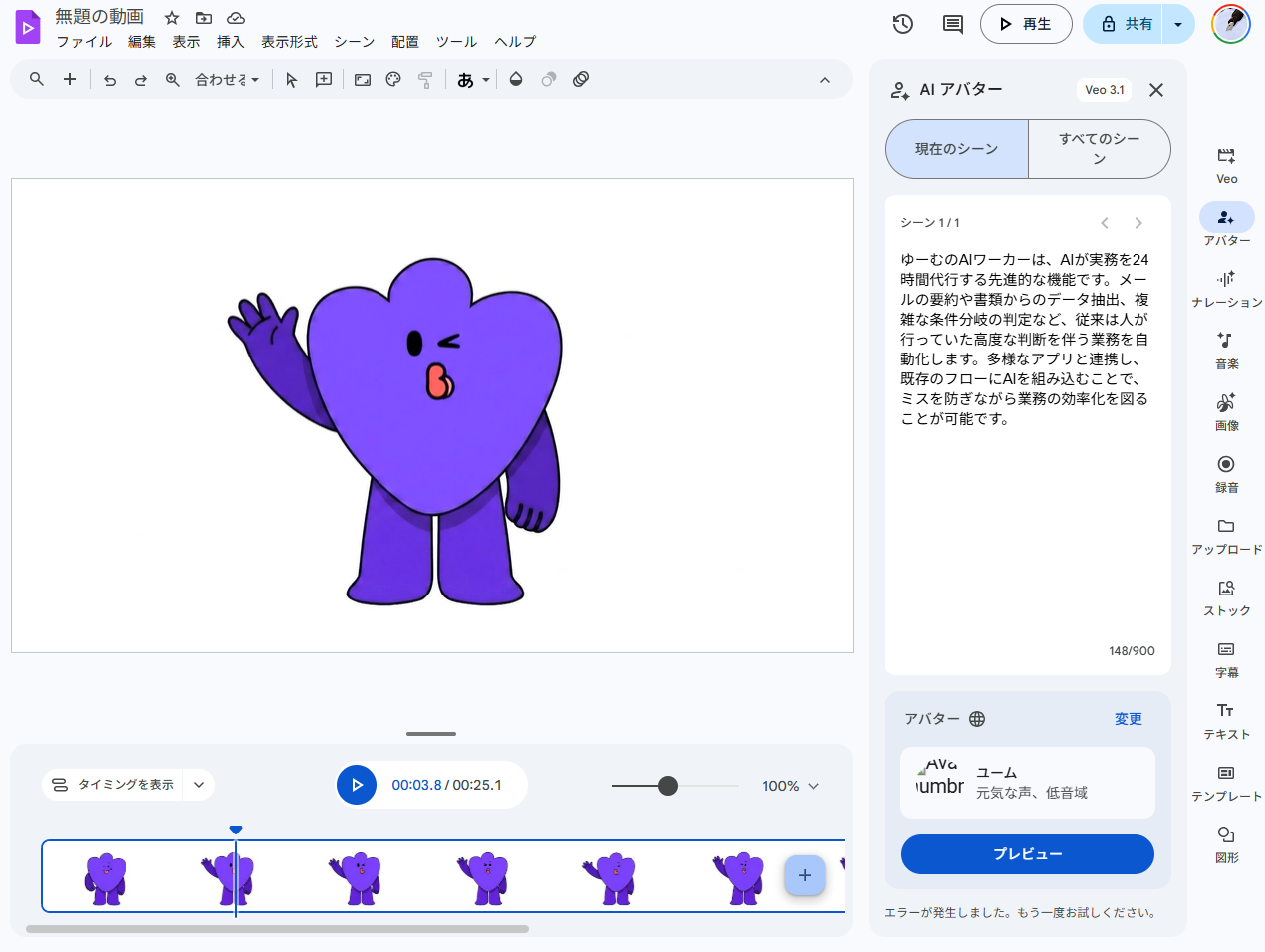
Task: Open the comments icon in header
Action: pyautogui.click(x=953, y=24)
